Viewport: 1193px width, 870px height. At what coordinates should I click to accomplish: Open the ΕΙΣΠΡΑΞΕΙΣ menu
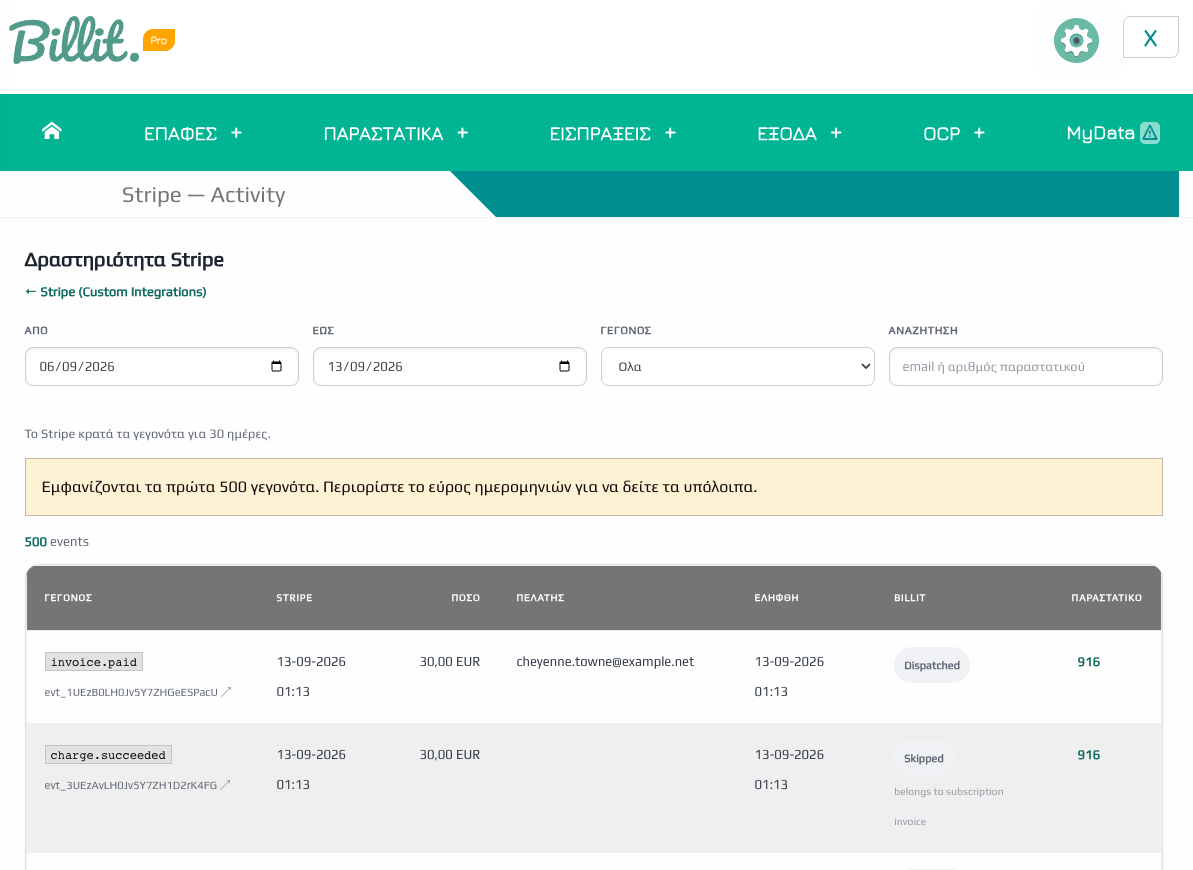[x=600, y=134]
